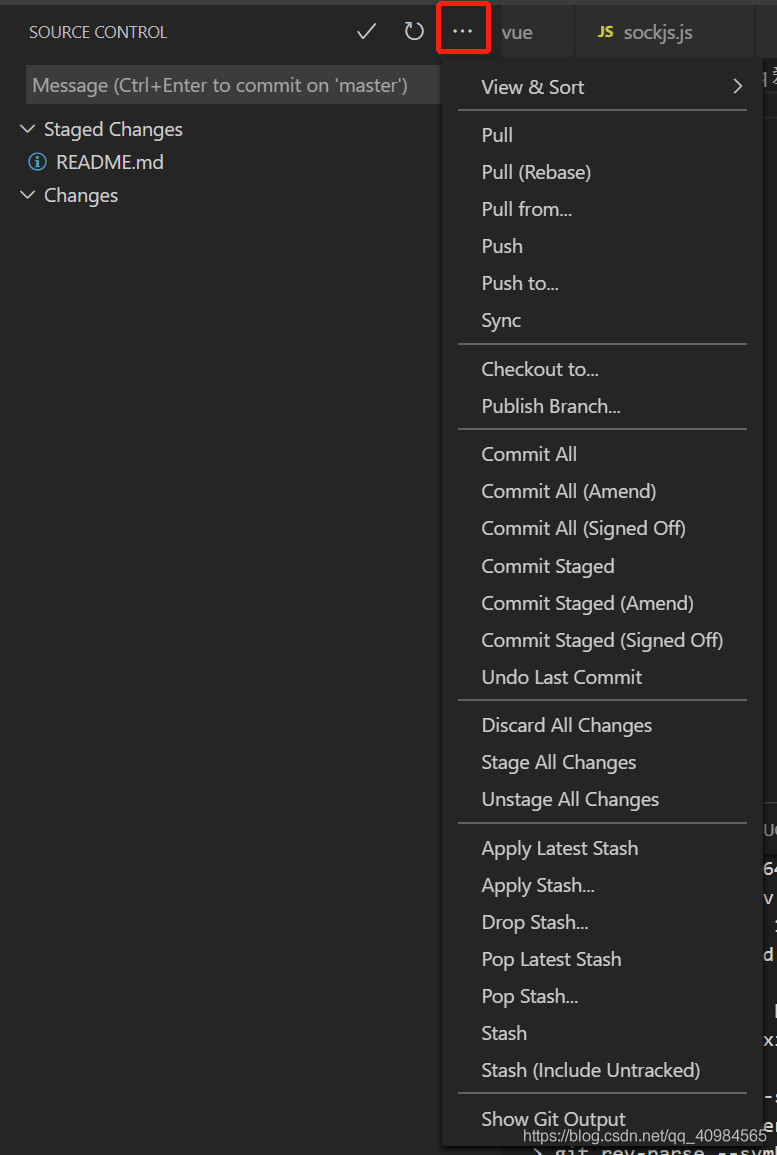Choose Commit All from the menu
Image resolution: width=777 pixels, height=1155 pixels.
[529, 453]
